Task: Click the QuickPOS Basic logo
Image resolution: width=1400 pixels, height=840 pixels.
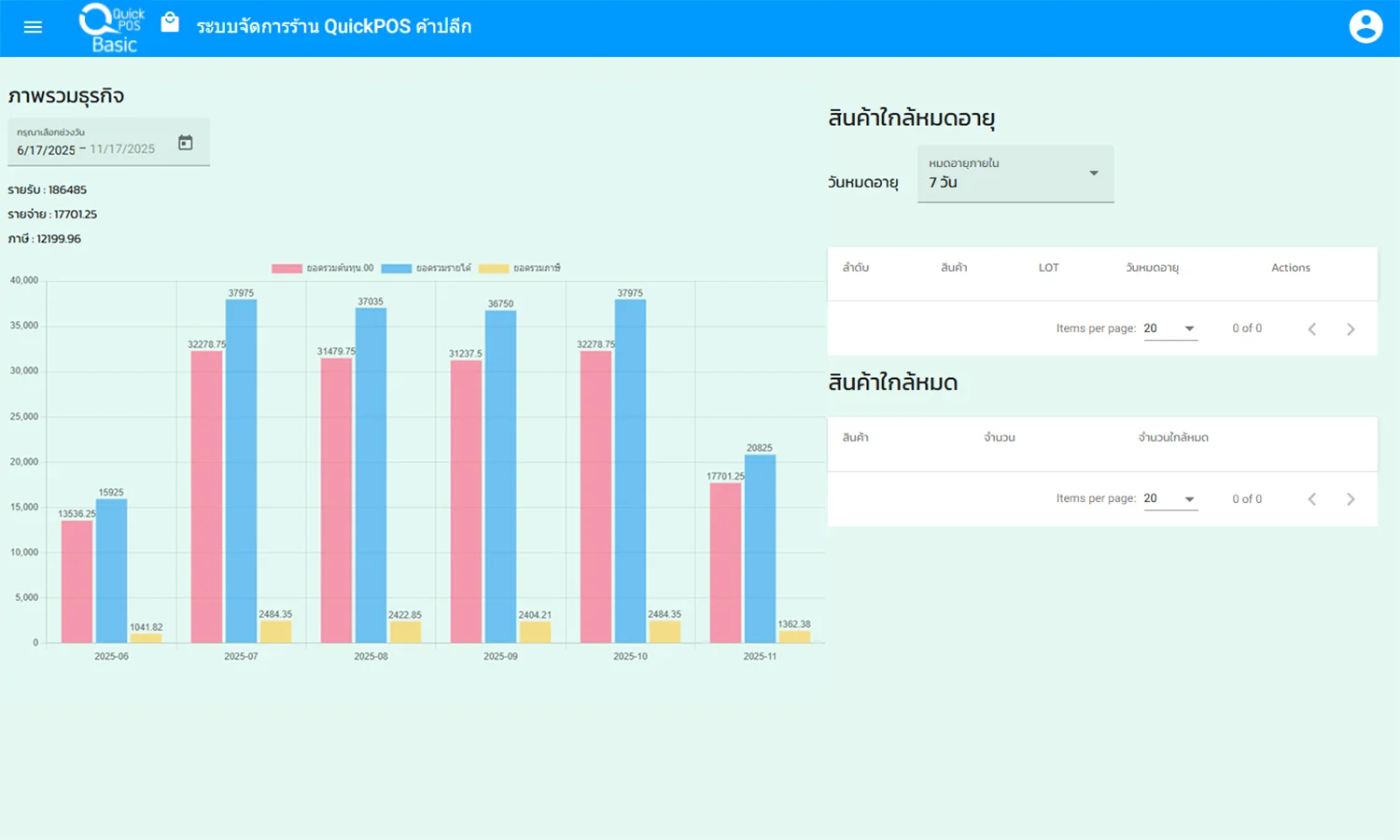Action: 110,26
